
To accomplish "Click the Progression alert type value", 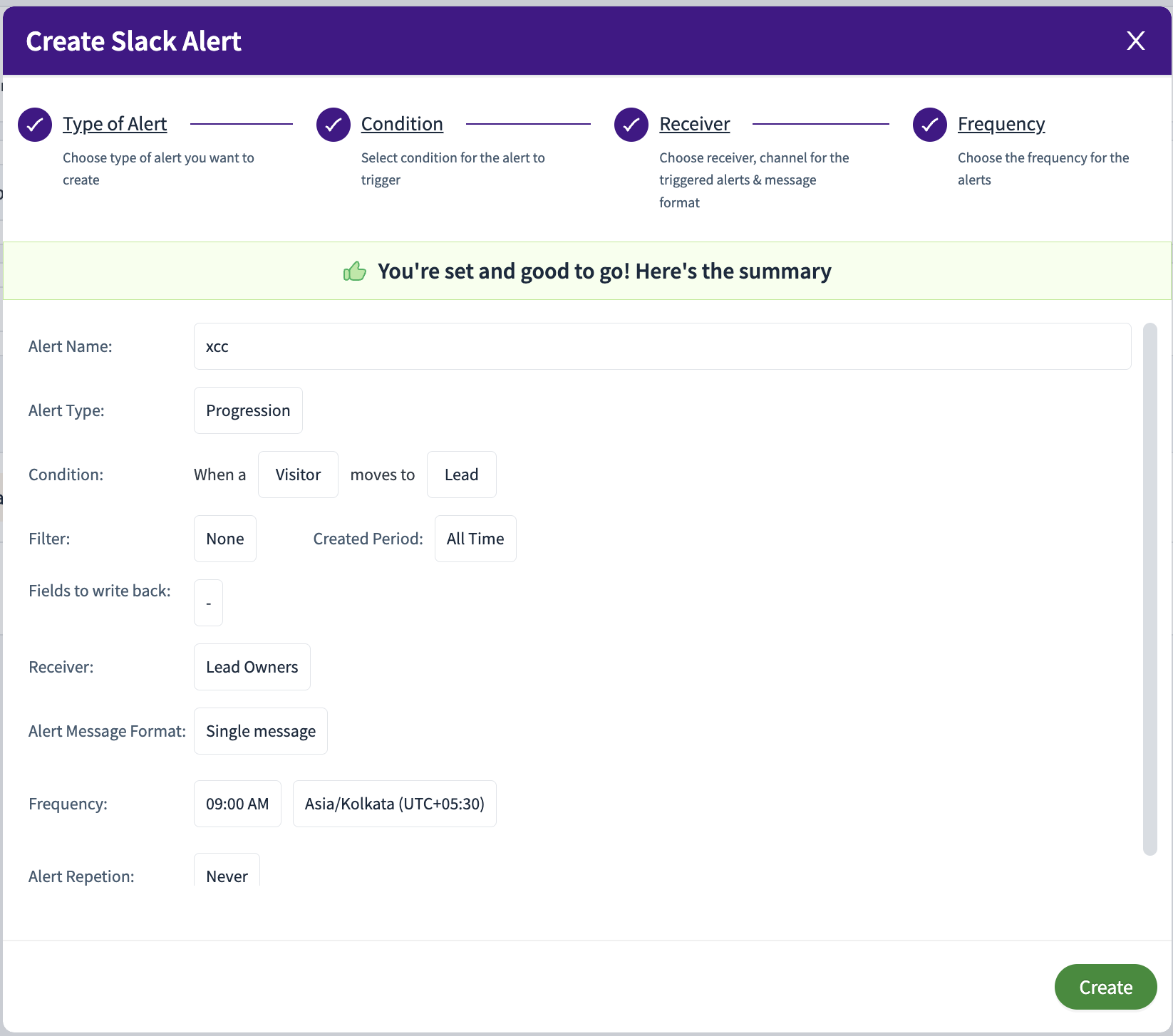I will click(x=248, y=410).
